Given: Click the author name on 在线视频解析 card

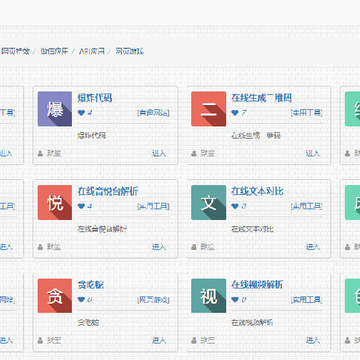Looking at the screenshot, I should (208, 340).
